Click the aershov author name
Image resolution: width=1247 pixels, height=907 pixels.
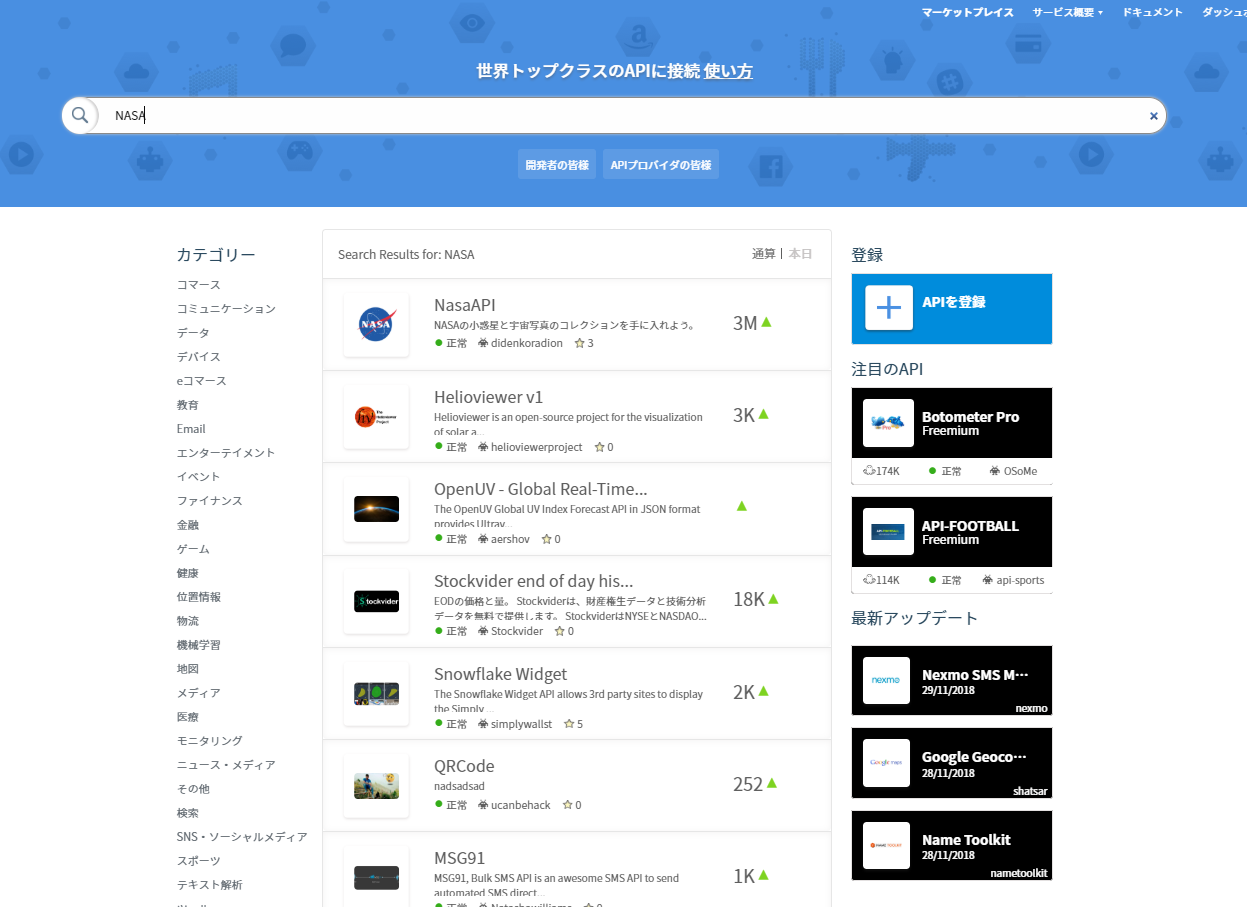[x=510, y=539]
